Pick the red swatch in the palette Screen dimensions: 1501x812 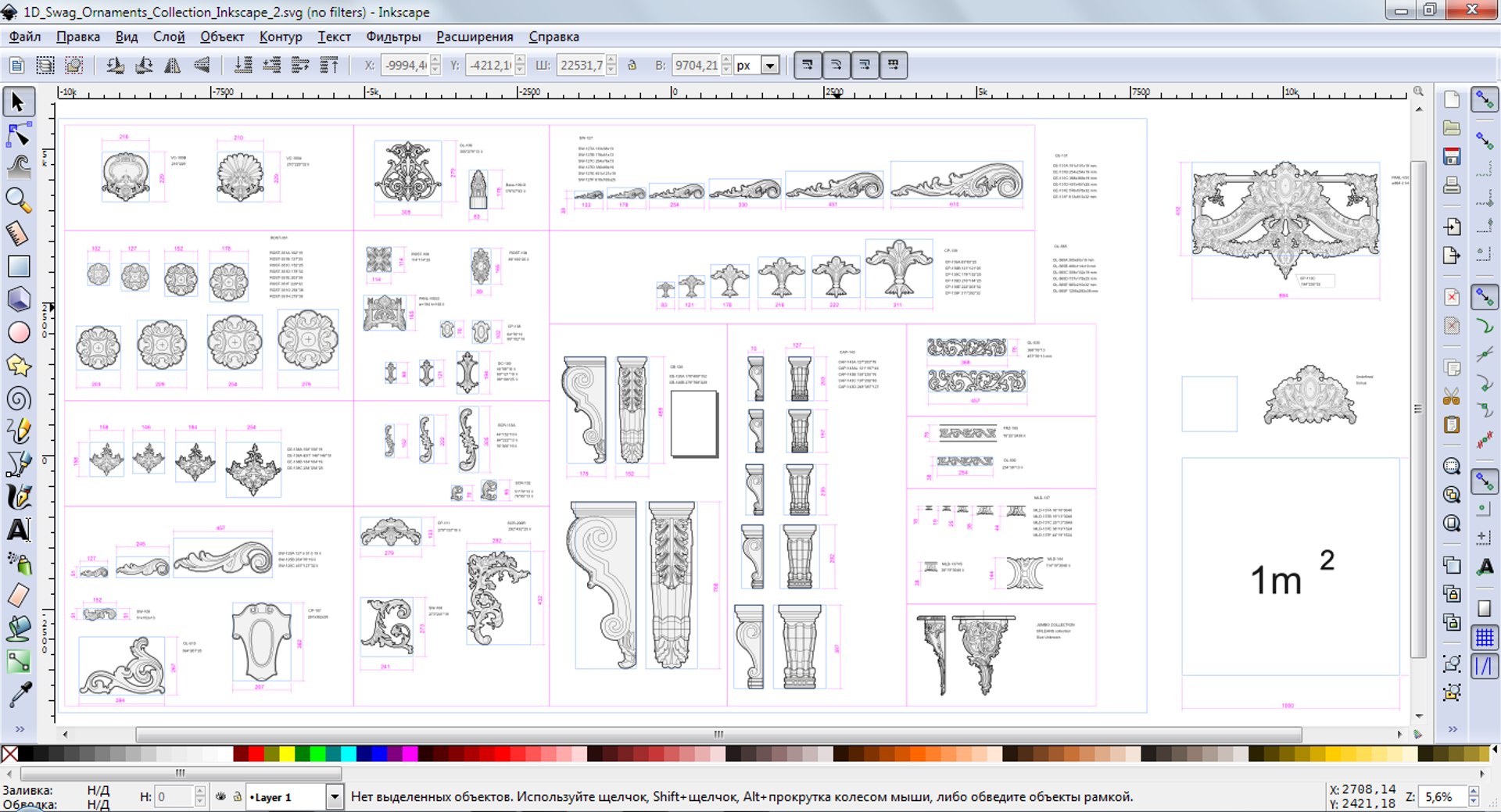(256, 753)
